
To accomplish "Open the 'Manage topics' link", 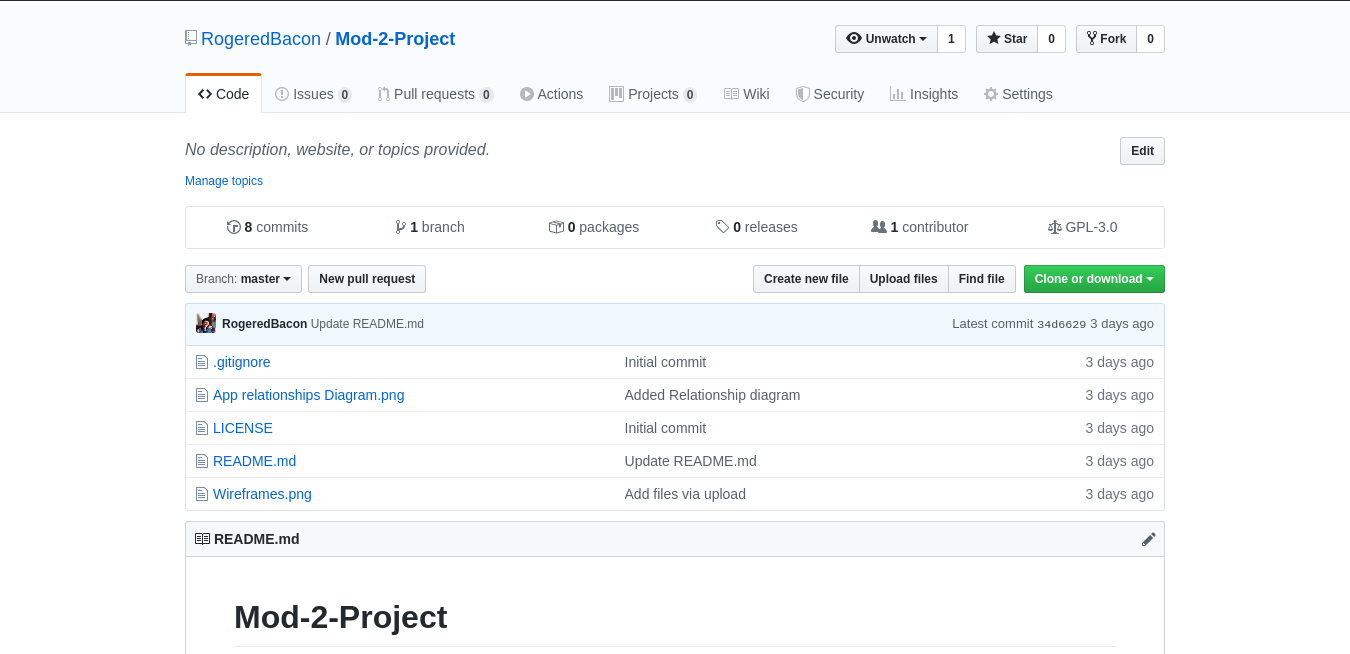I will (x=224, y=181).
